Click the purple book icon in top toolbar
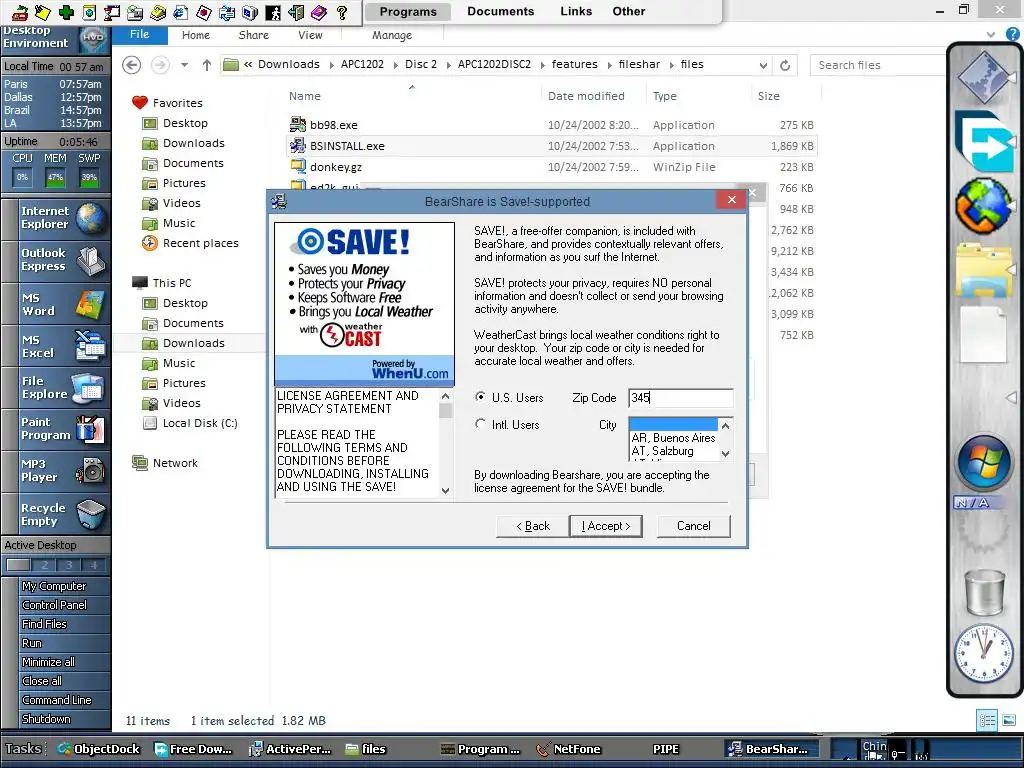The image size is (1024, 768). (319, 12)
